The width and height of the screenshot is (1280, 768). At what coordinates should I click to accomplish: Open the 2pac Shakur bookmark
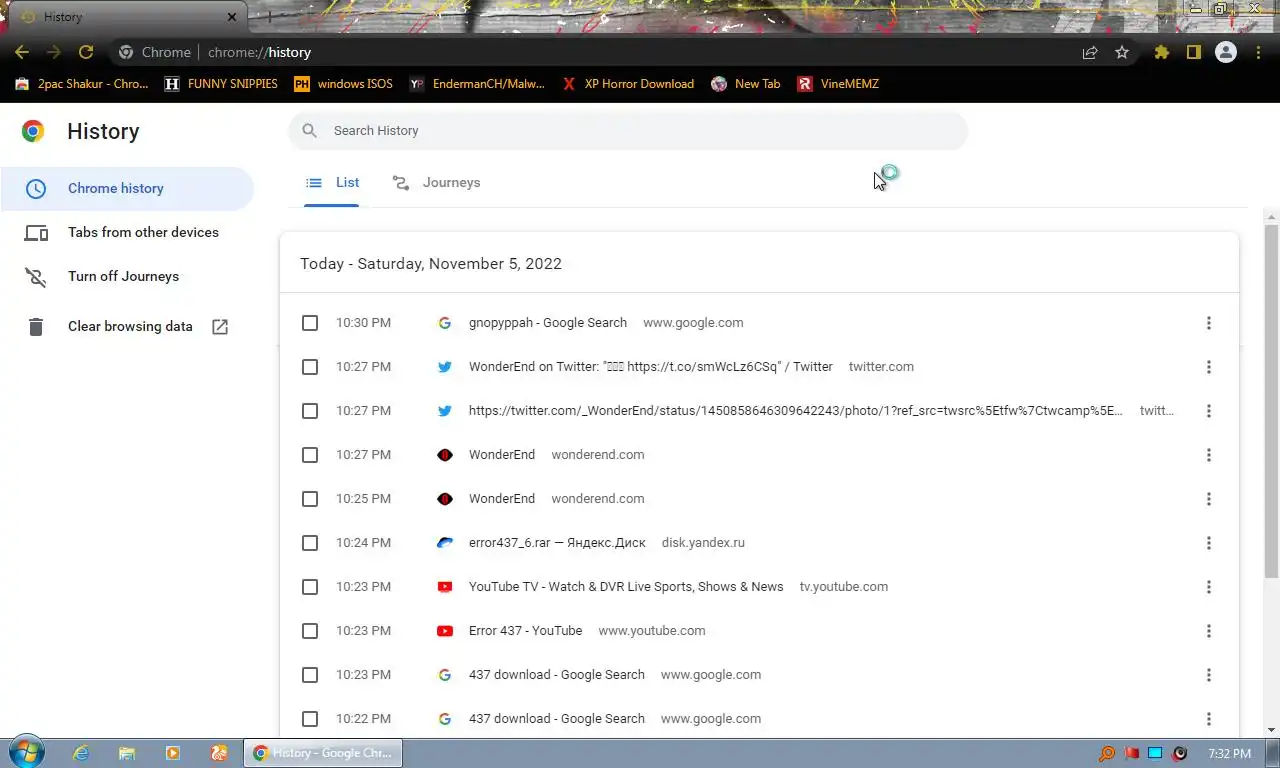[x=82, y=84]
